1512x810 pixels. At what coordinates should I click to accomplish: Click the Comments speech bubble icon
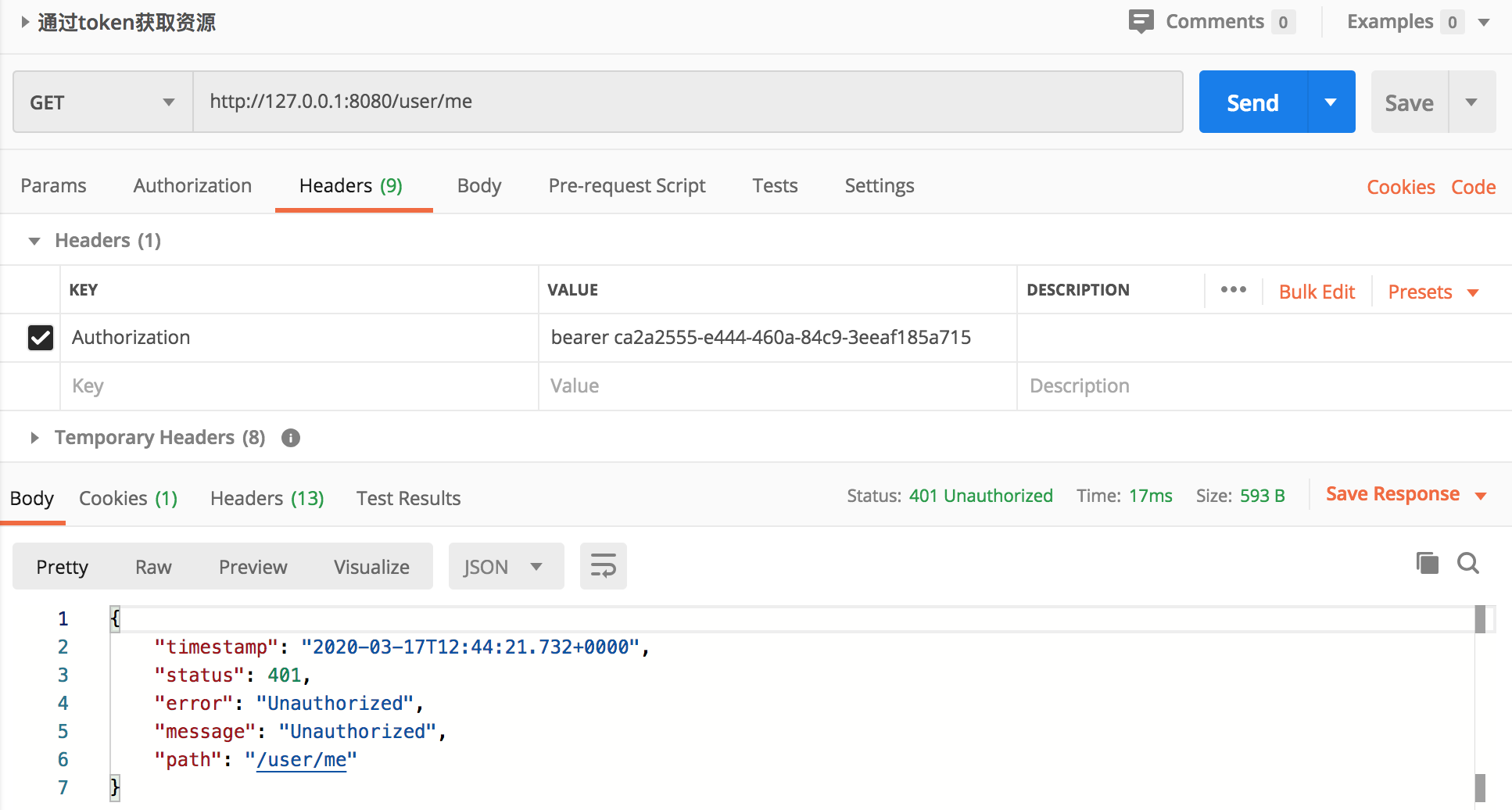click(x=1141, y=21)
